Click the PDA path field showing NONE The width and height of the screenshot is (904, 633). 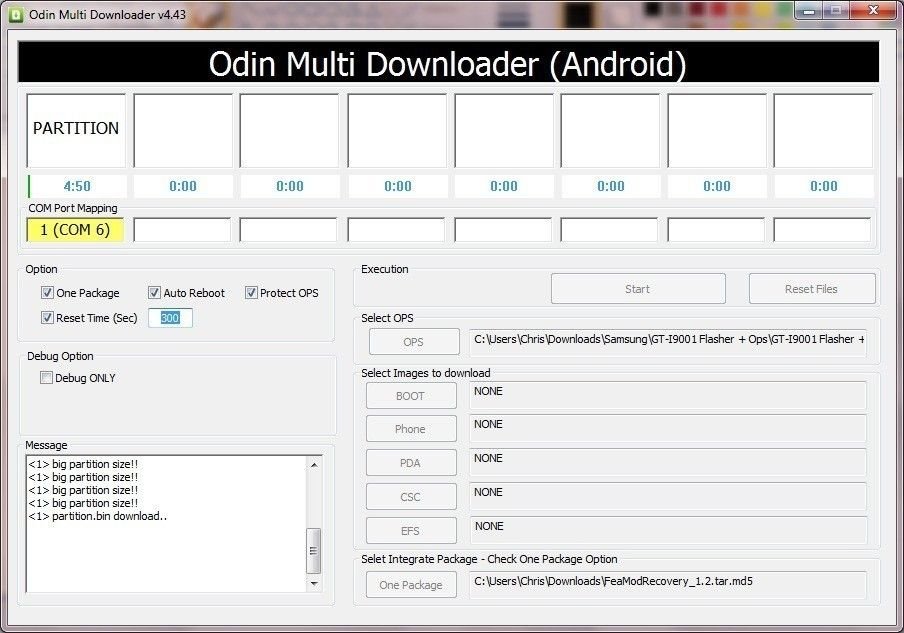click(x=668, y=462)
